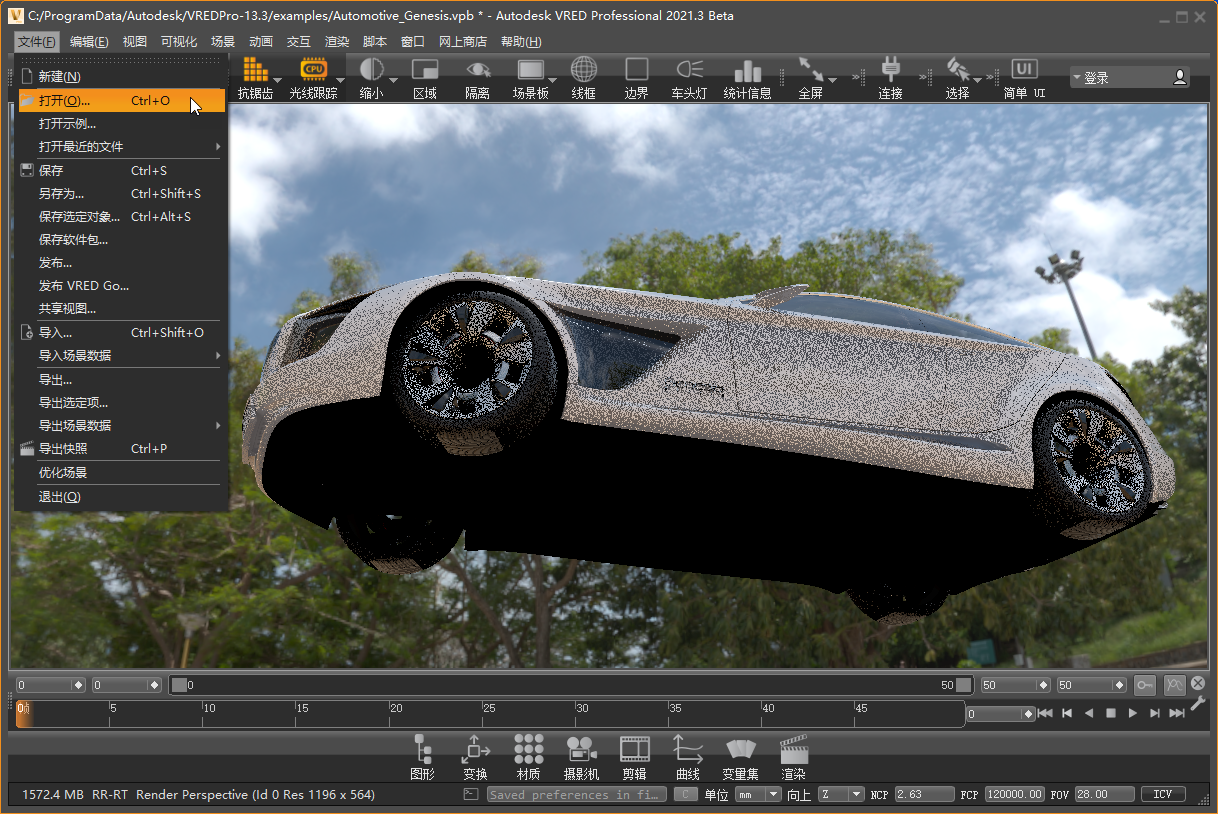Open the 渲染 menu in menu bar
The height and width of the screenshot is (814, 1218).
337,42
